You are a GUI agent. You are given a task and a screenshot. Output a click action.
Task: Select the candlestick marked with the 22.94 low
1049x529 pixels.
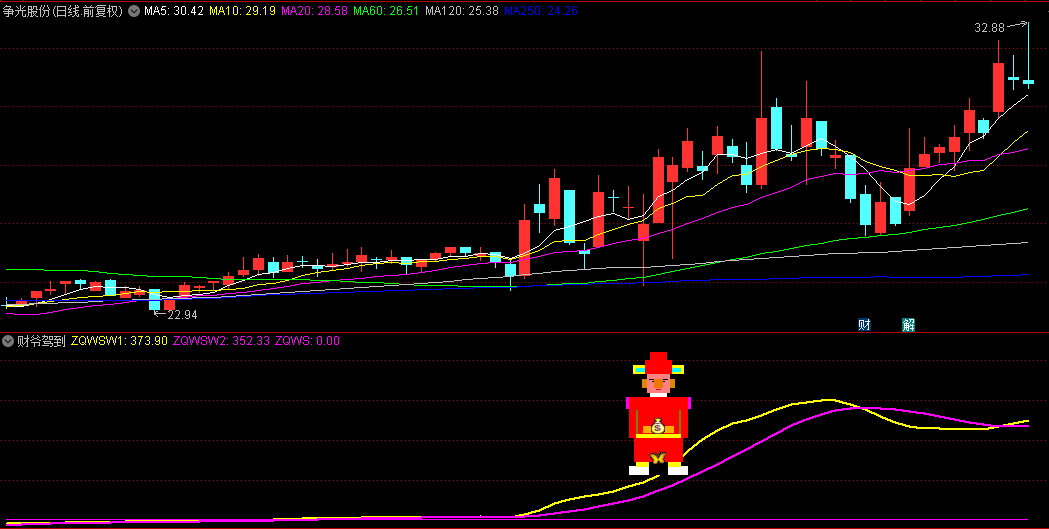click(x=155, y=300)
